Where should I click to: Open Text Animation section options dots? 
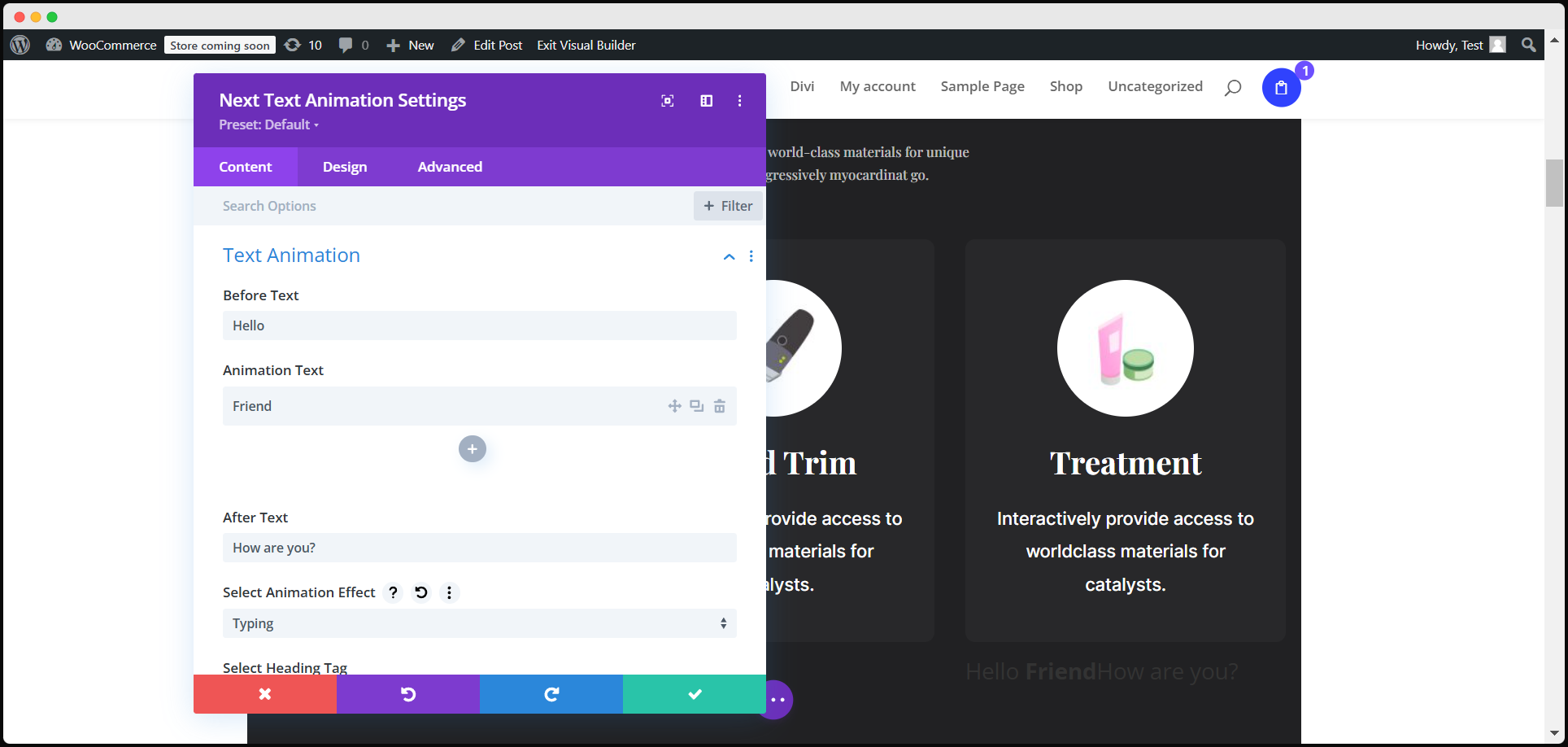(751, 256)
